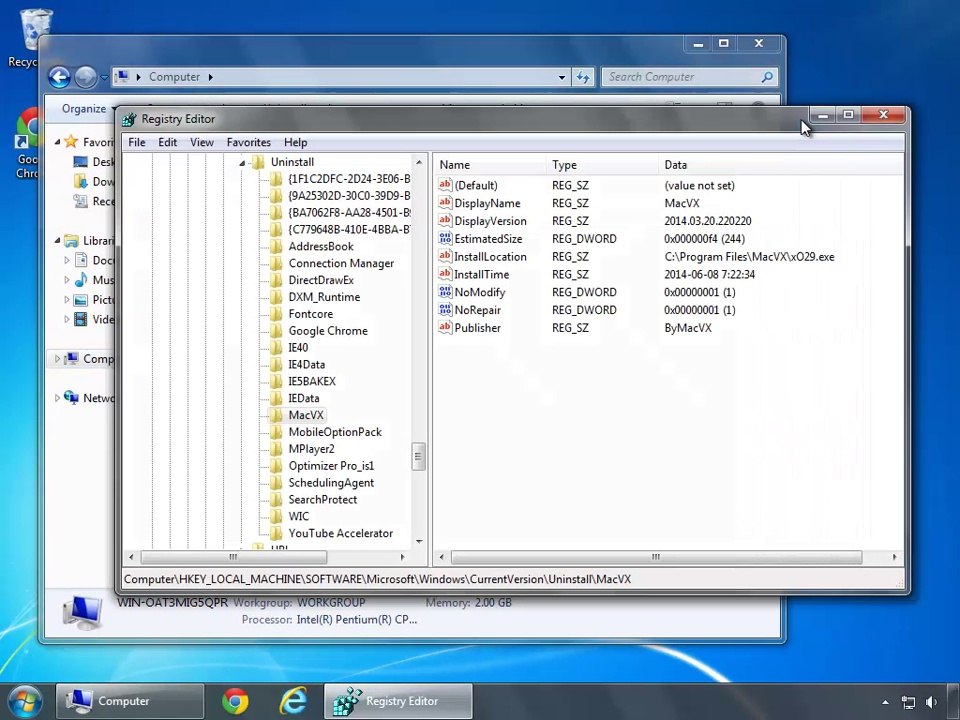Image resolution: width=960 pixels, height=720 pixels.
Task: Sort values by the Name column header
Action: (x=490, y=165)
